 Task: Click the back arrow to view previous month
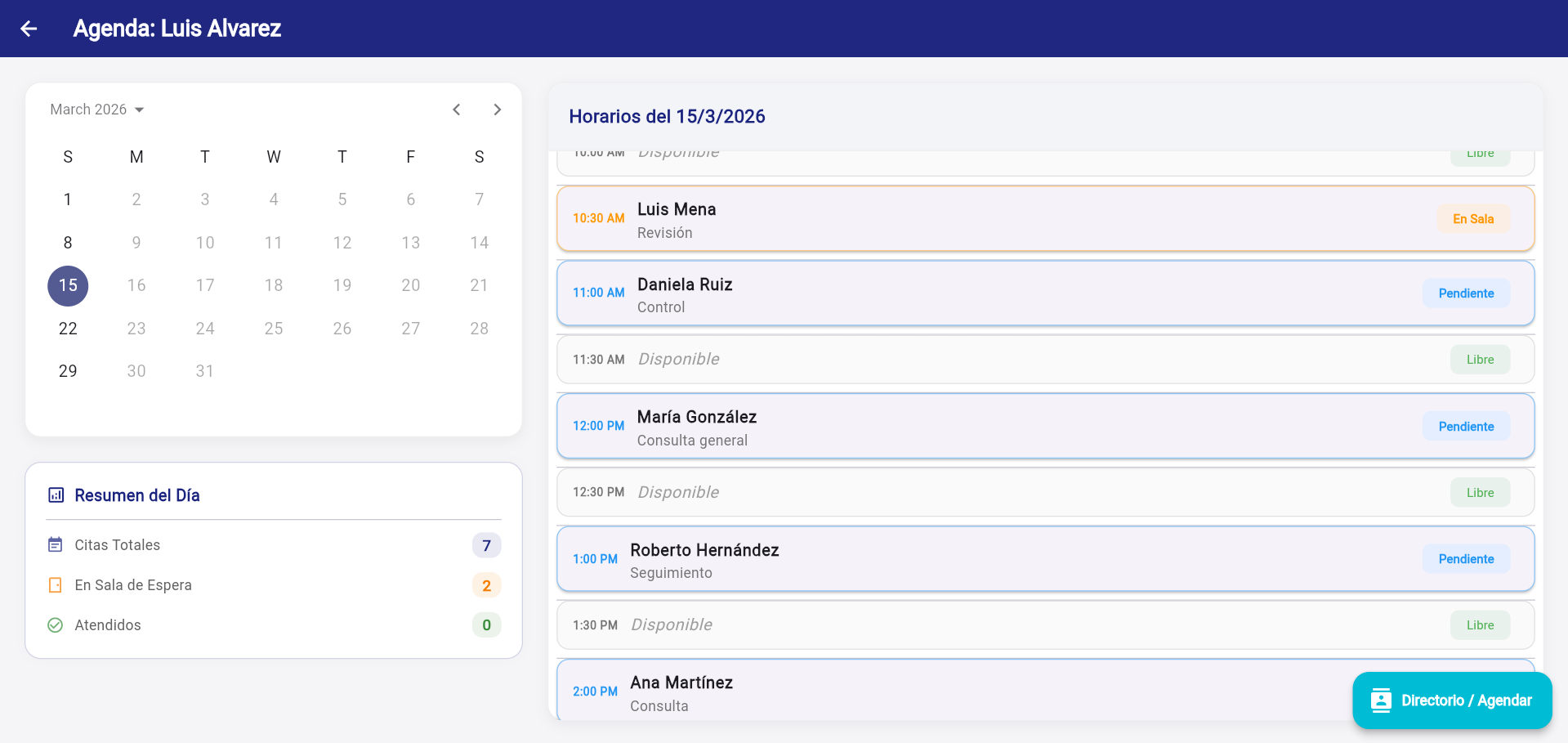pos(456,109)
